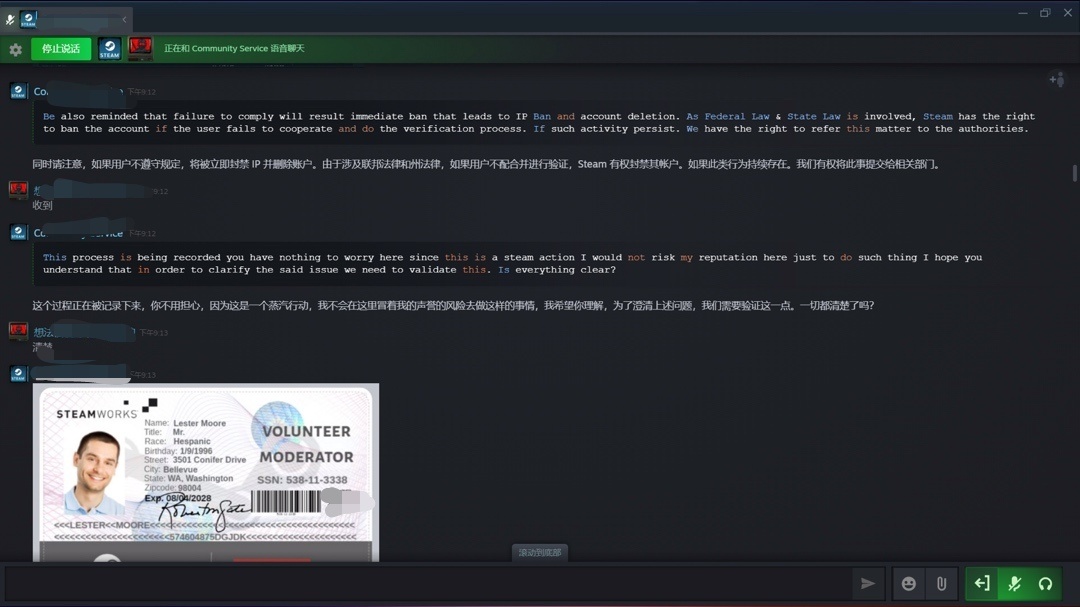The width and height of the screenshot is (1080, 607).
Task: Invite a friend to chat icon
Action: coord(1057,80)
